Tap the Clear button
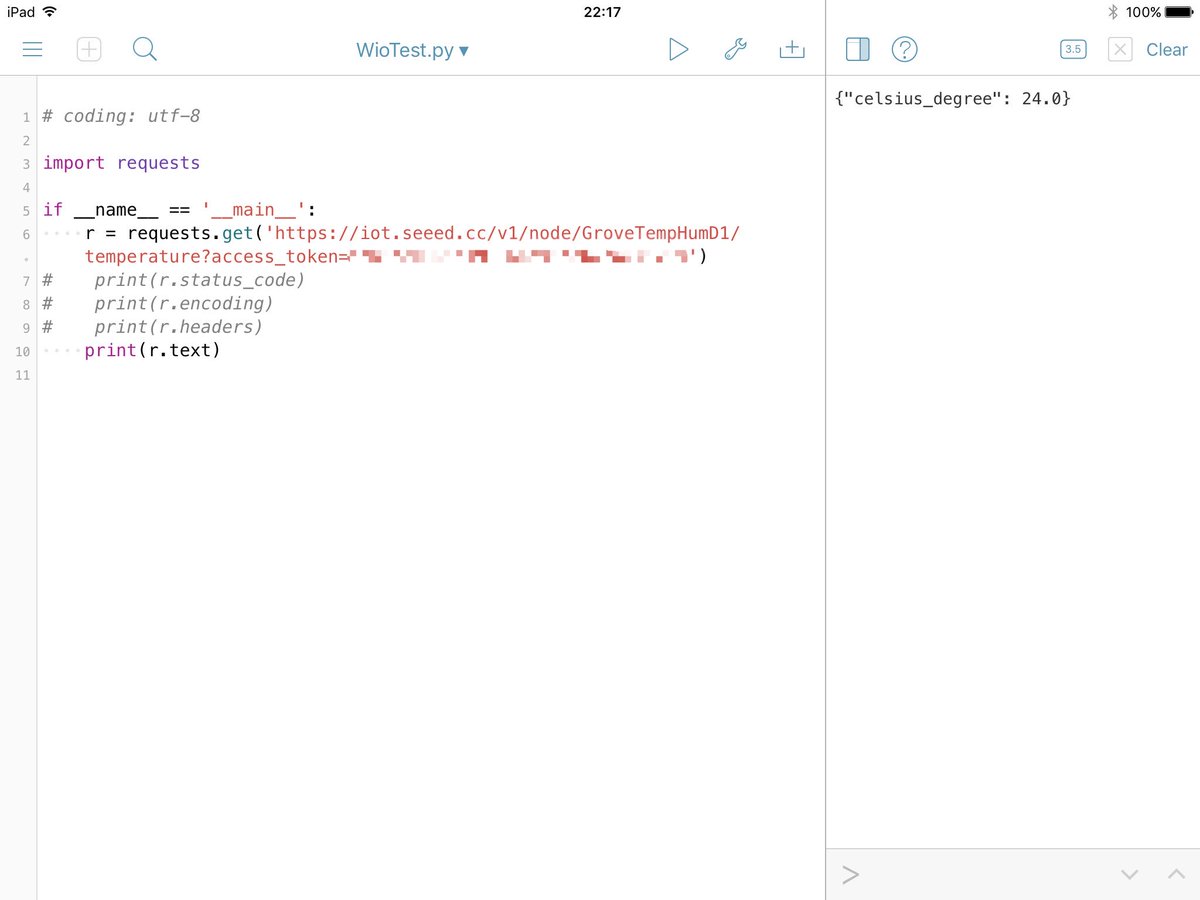This screenshot has width=1200, height=900. pyautogui.click(x=1166, y=48)
